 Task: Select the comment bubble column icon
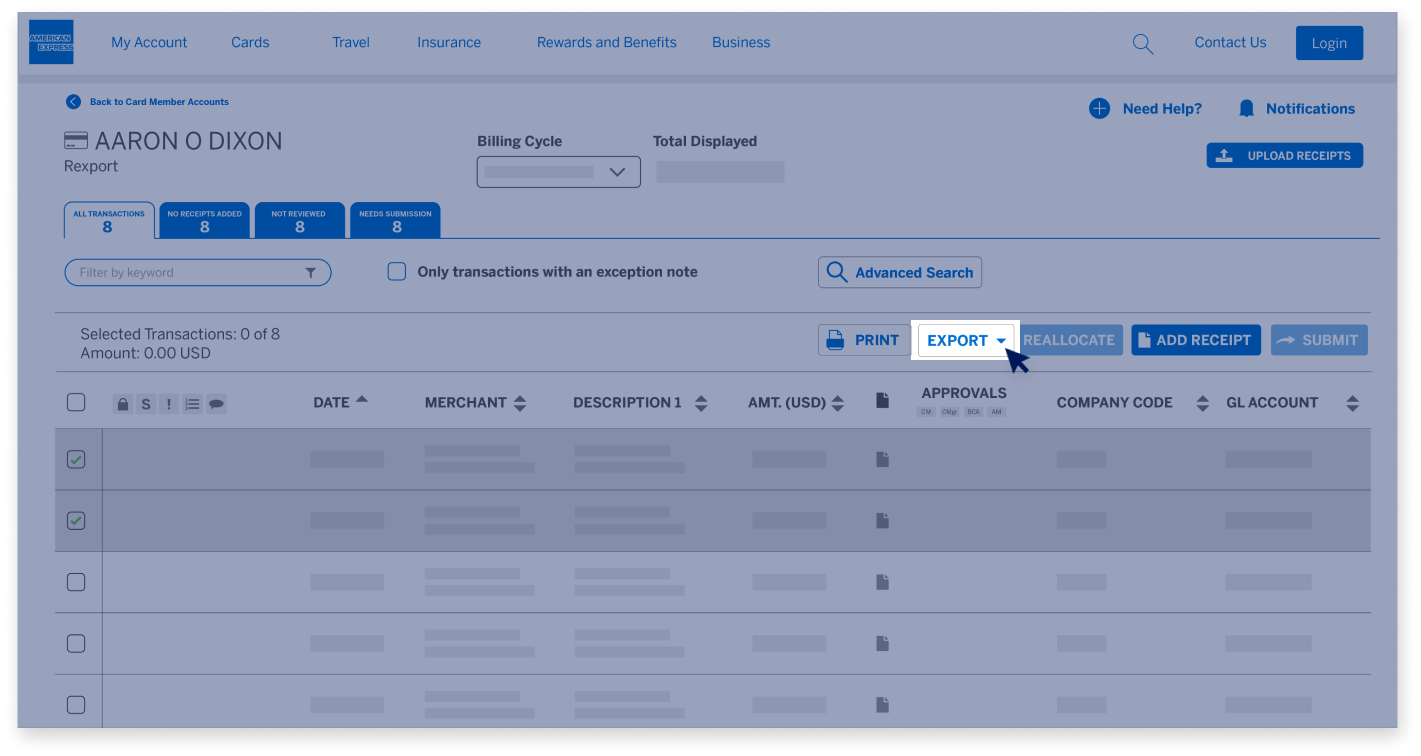216,403
